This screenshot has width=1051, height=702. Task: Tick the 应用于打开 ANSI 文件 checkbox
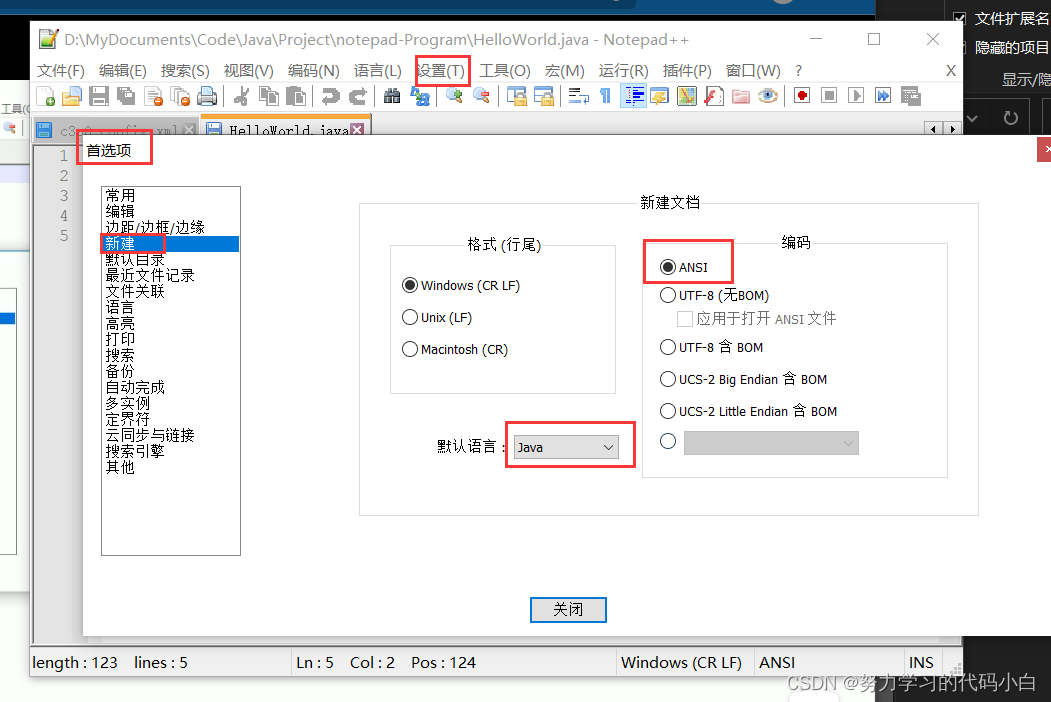click(684, 319)
